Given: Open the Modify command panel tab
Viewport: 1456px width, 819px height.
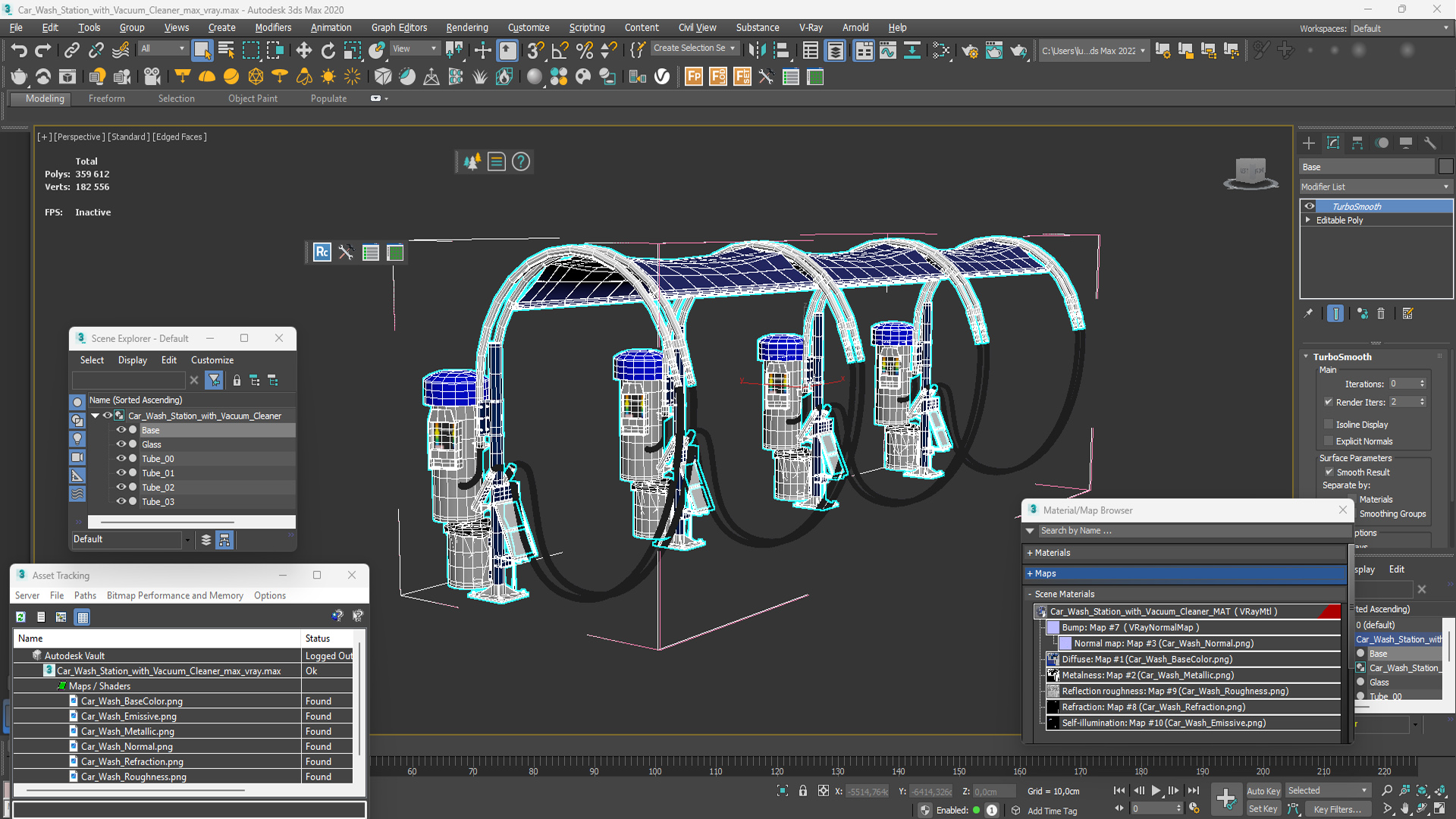Looking at the screenshot, I should point(1333,143).
